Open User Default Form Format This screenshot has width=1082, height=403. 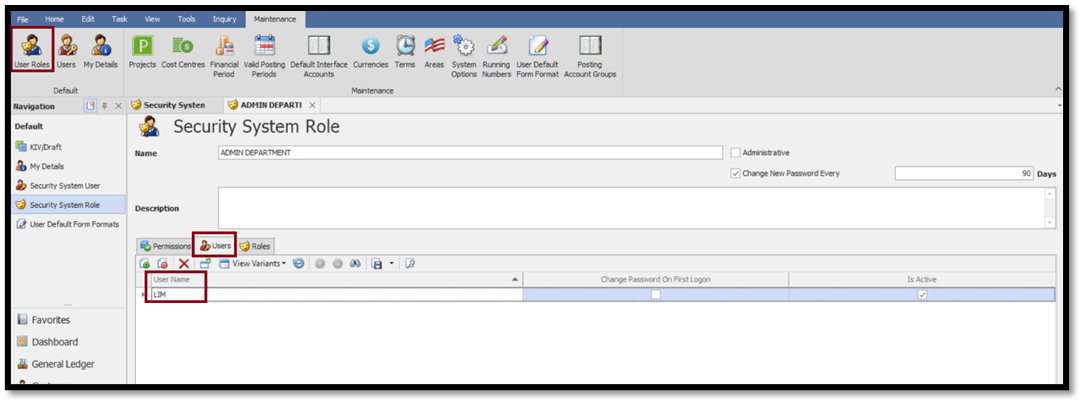(538, 55)
